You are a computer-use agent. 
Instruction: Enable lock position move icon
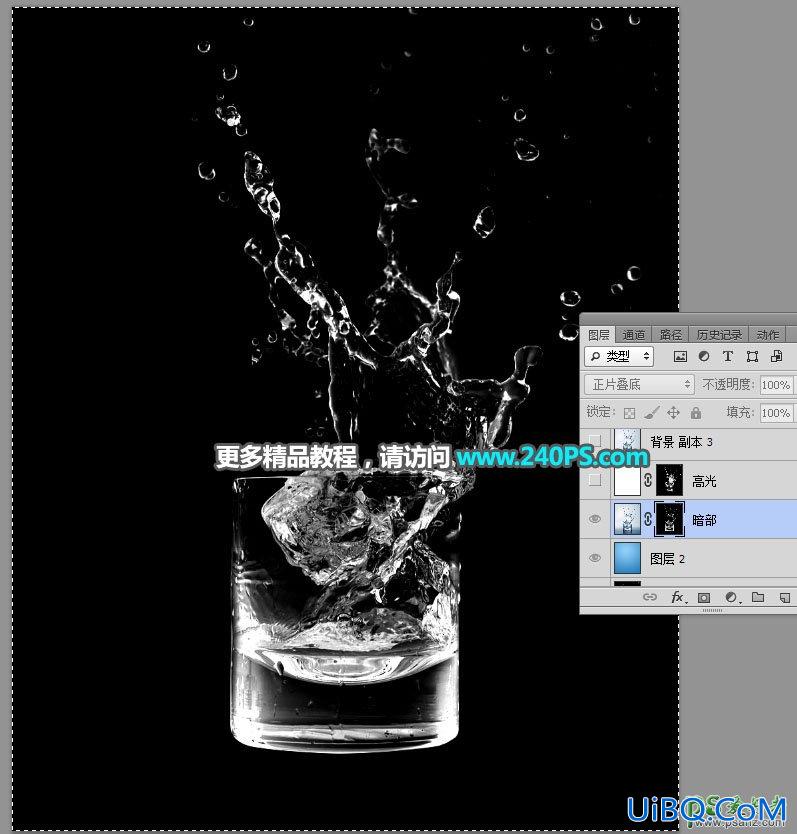coord(674,412)
